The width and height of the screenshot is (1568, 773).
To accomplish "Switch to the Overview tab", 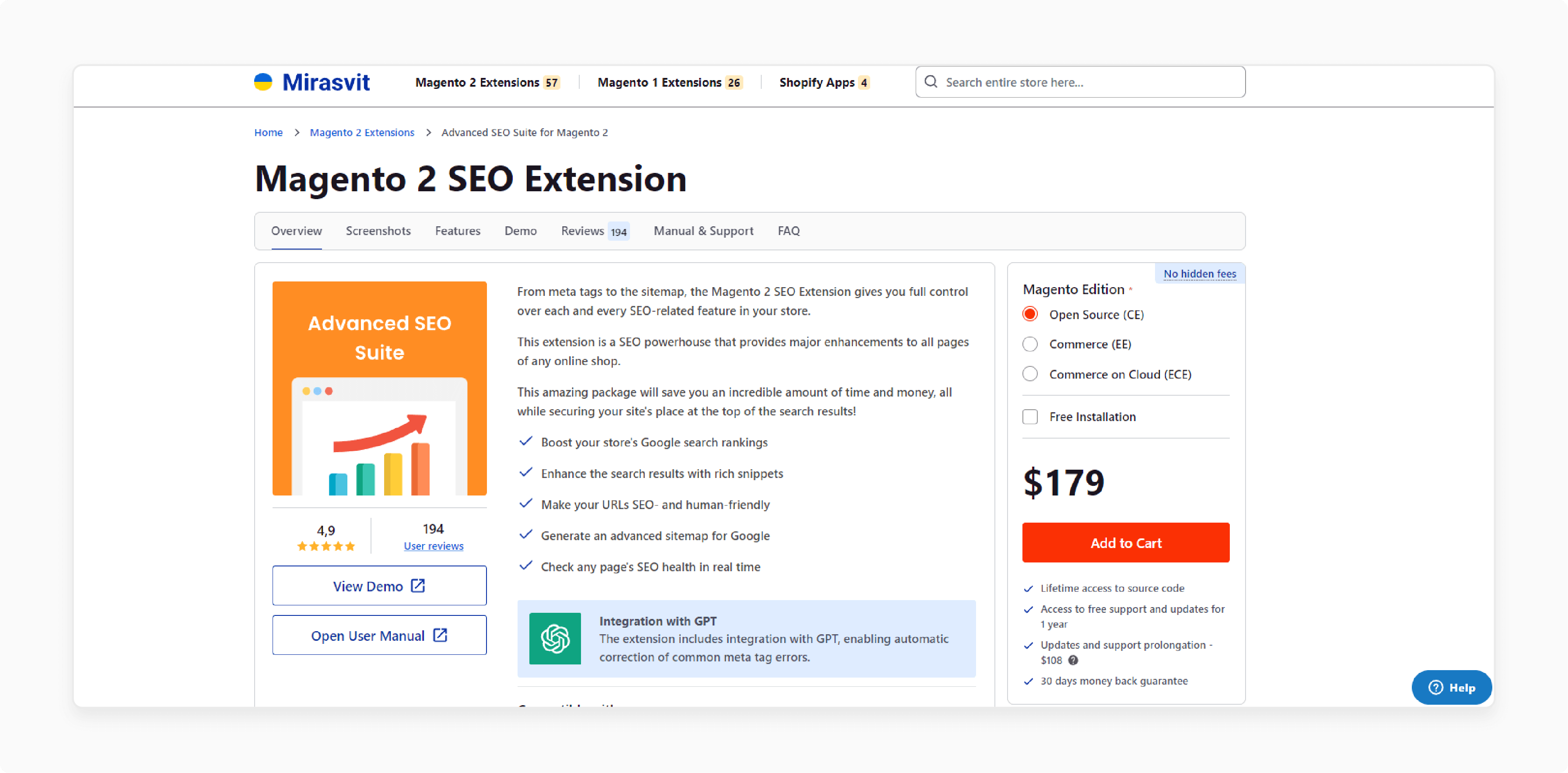I will (x=297, y=231).
